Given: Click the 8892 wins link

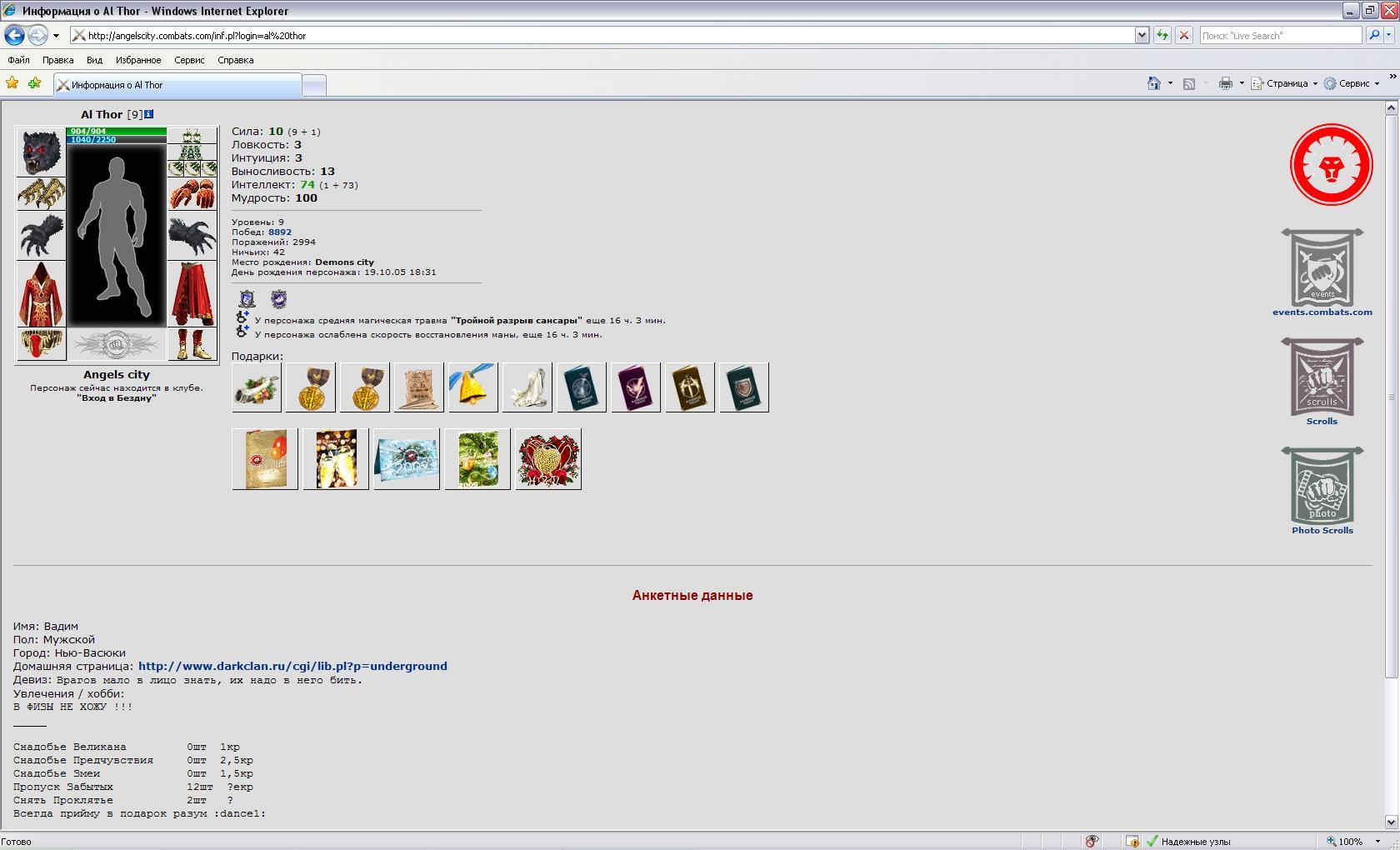Looking at the screenshot, I should coord(280,232).
